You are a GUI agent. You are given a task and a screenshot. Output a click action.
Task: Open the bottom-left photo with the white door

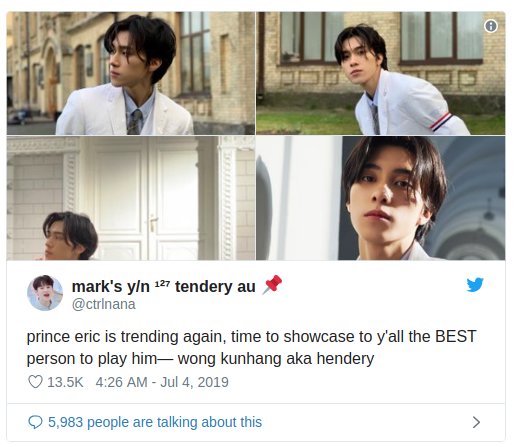(131, 198)
